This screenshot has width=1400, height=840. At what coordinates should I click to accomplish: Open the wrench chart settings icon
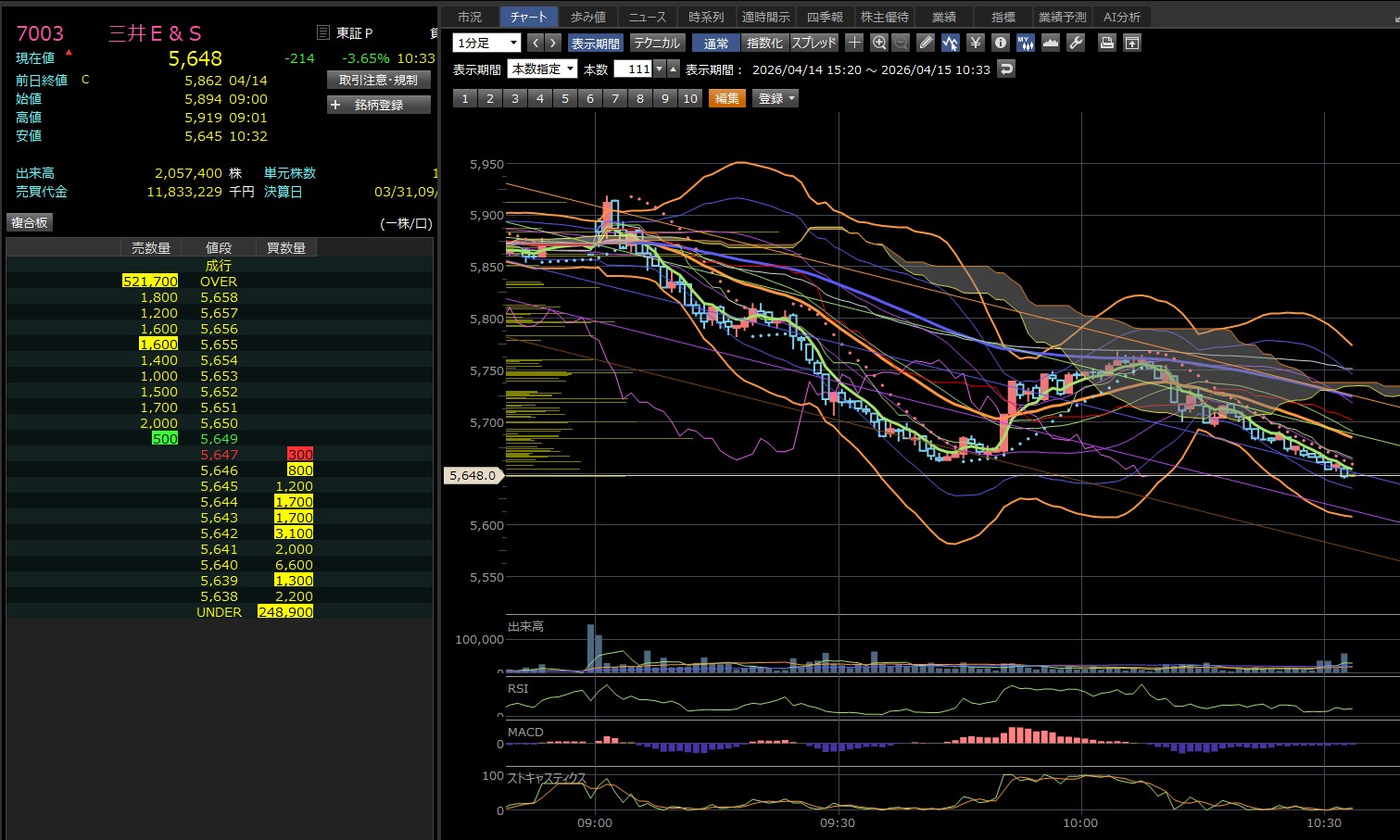pyautogui.click(x=1075, y=43)
